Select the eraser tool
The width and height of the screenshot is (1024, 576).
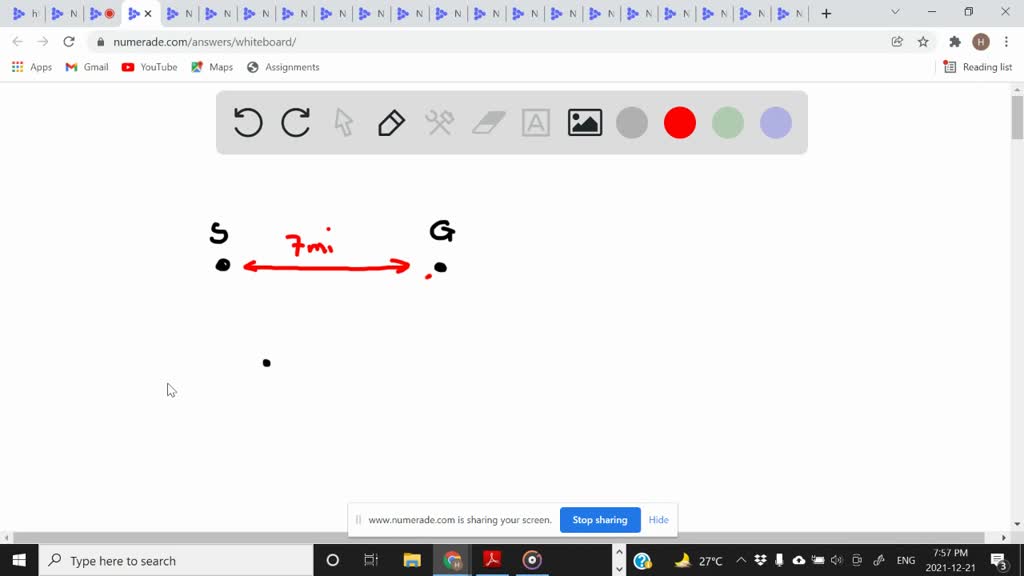tap(488, 123)
